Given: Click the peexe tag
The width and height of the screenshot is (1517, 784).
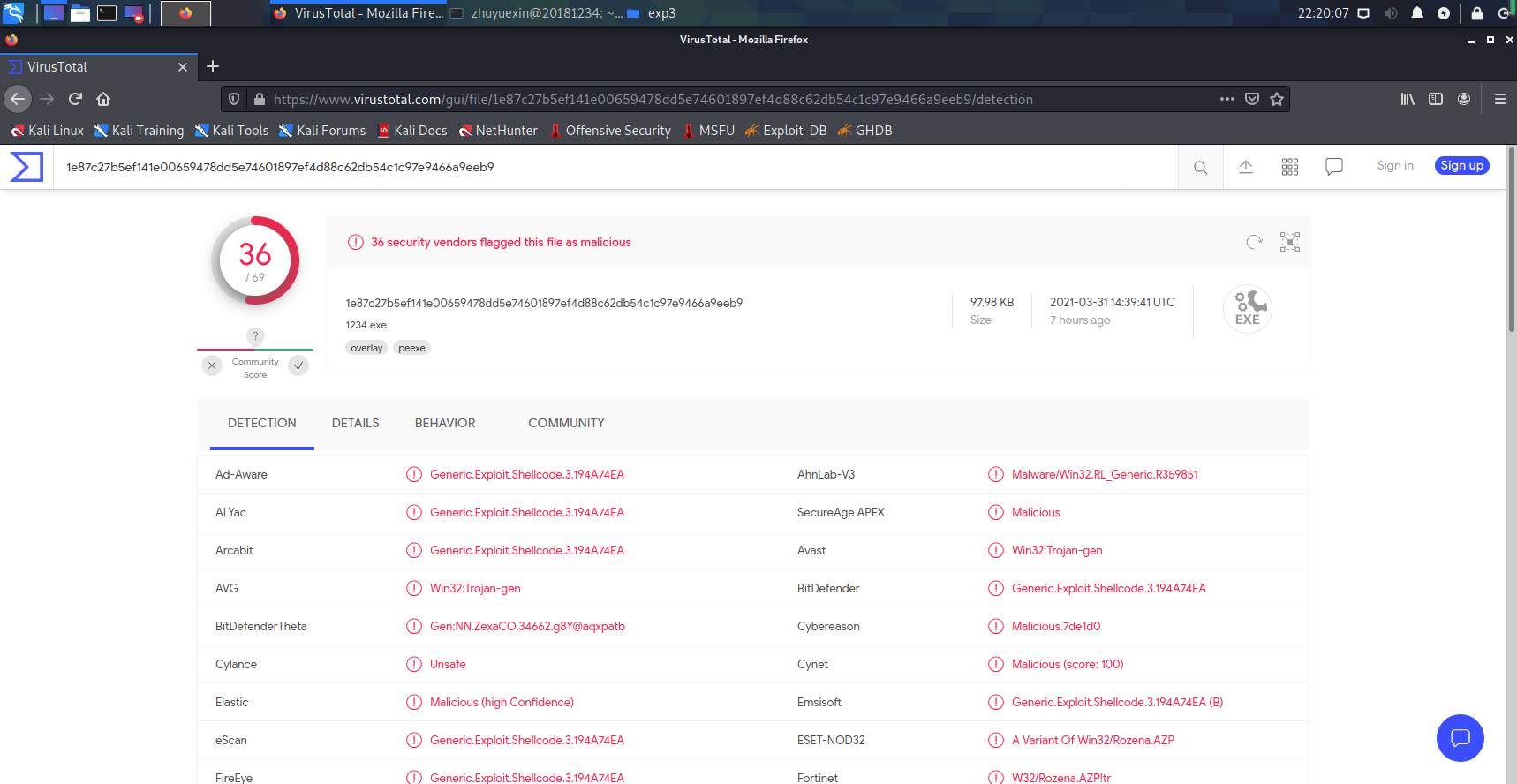Looking at the screenshot, I should click(411, 348).
